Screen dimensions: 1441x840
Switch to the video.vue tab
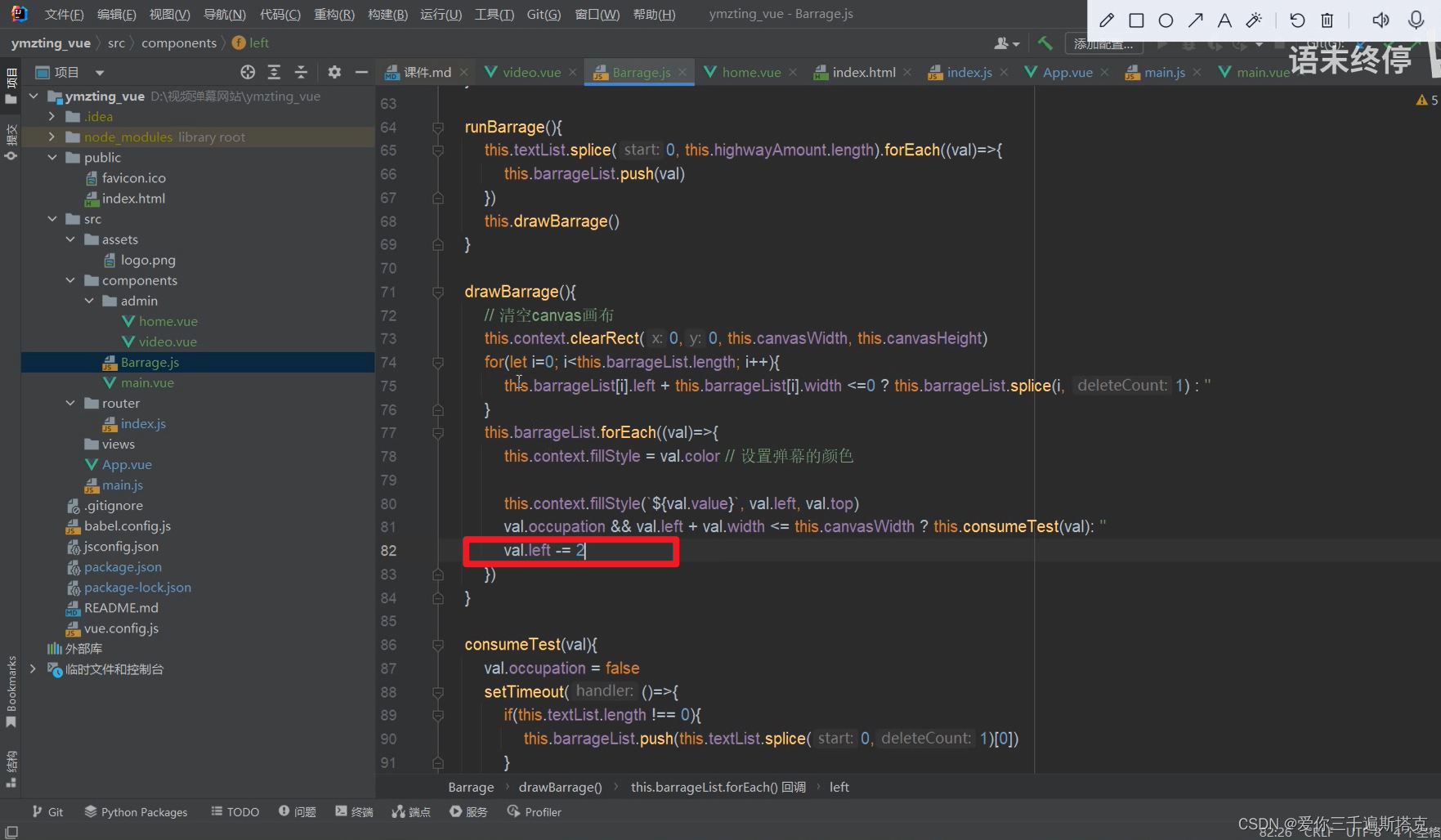(531, 72)
